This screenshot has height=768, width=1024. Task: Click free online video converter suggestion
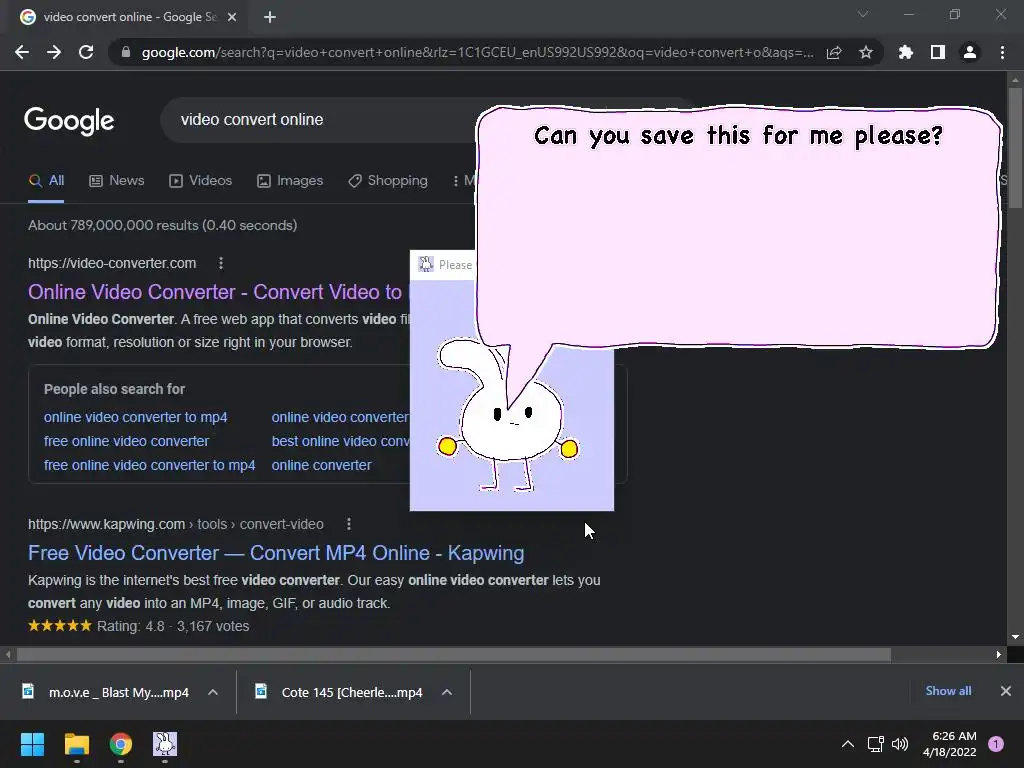click(x=127, y=441)
